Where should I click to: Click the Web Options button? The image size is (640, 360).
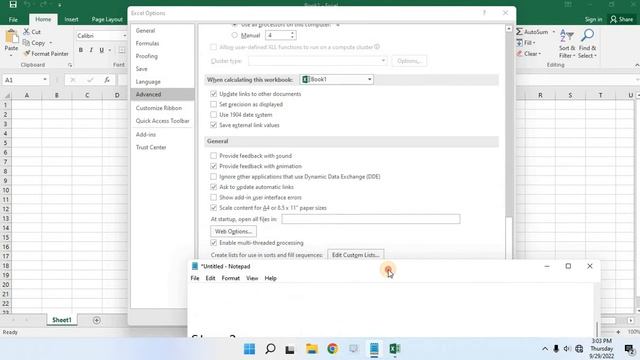click(233, 231)
